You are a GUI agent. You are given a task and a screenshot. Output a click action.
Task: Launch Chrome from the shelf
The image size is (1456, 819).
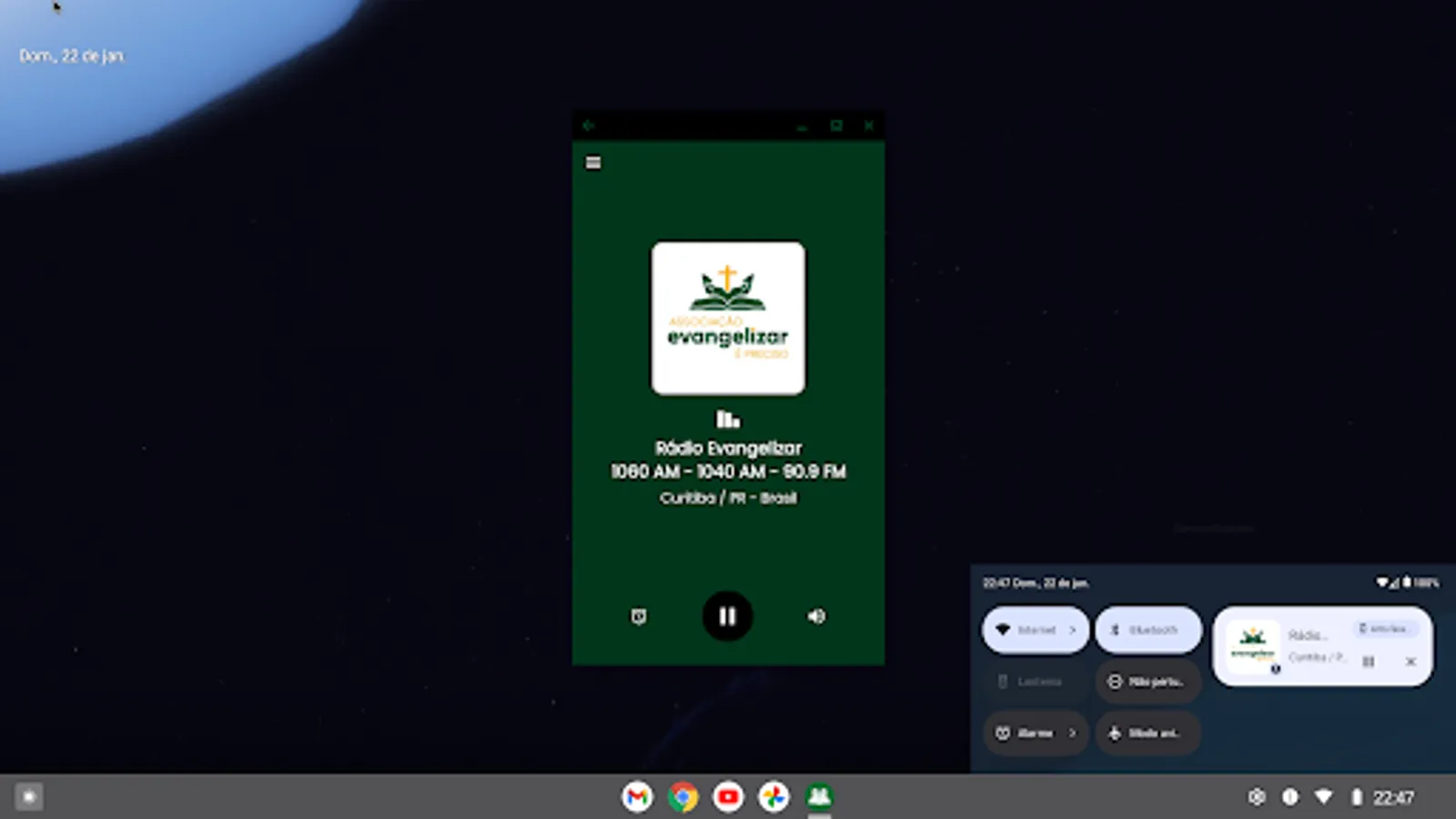point(682,797)
